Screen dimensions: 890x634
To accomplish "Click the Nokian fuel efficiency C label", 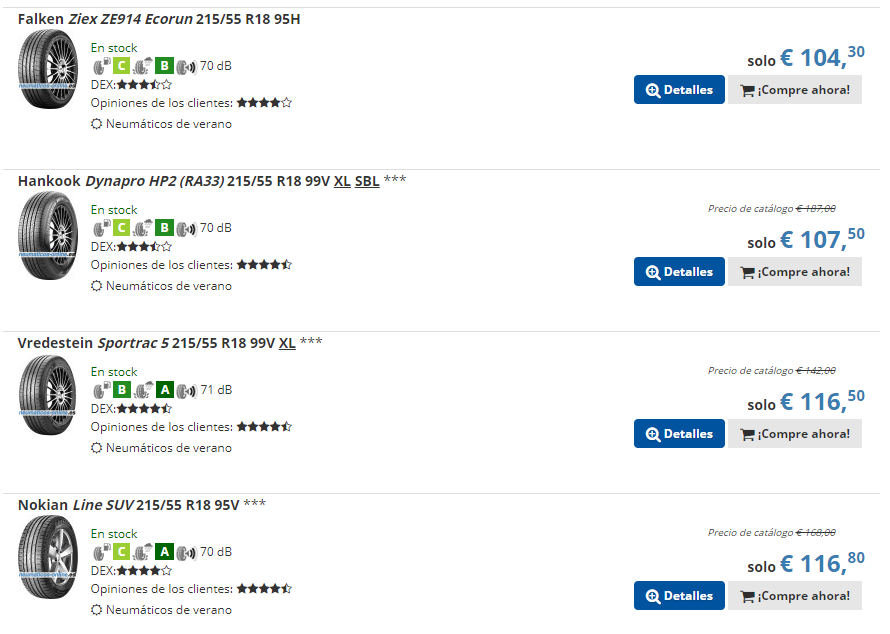I will (x=121, y=552).
